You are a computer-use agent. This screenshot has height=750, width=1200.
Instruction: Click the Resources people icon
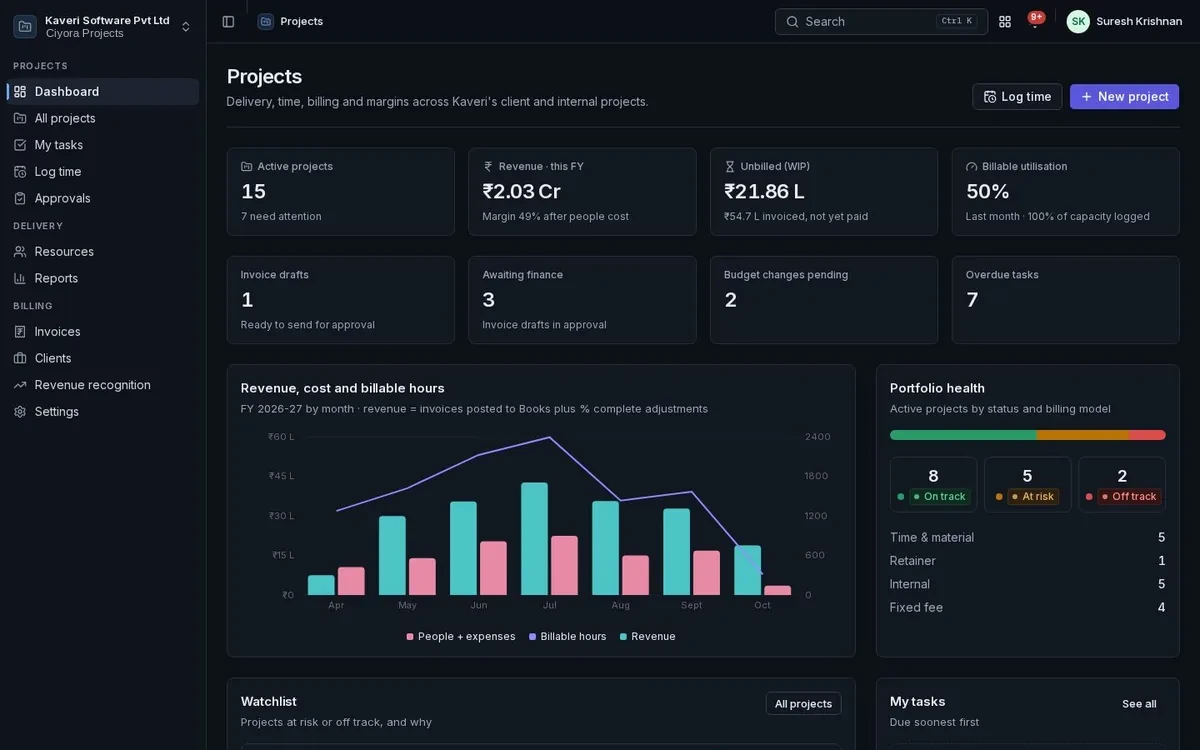pos(20,251)
